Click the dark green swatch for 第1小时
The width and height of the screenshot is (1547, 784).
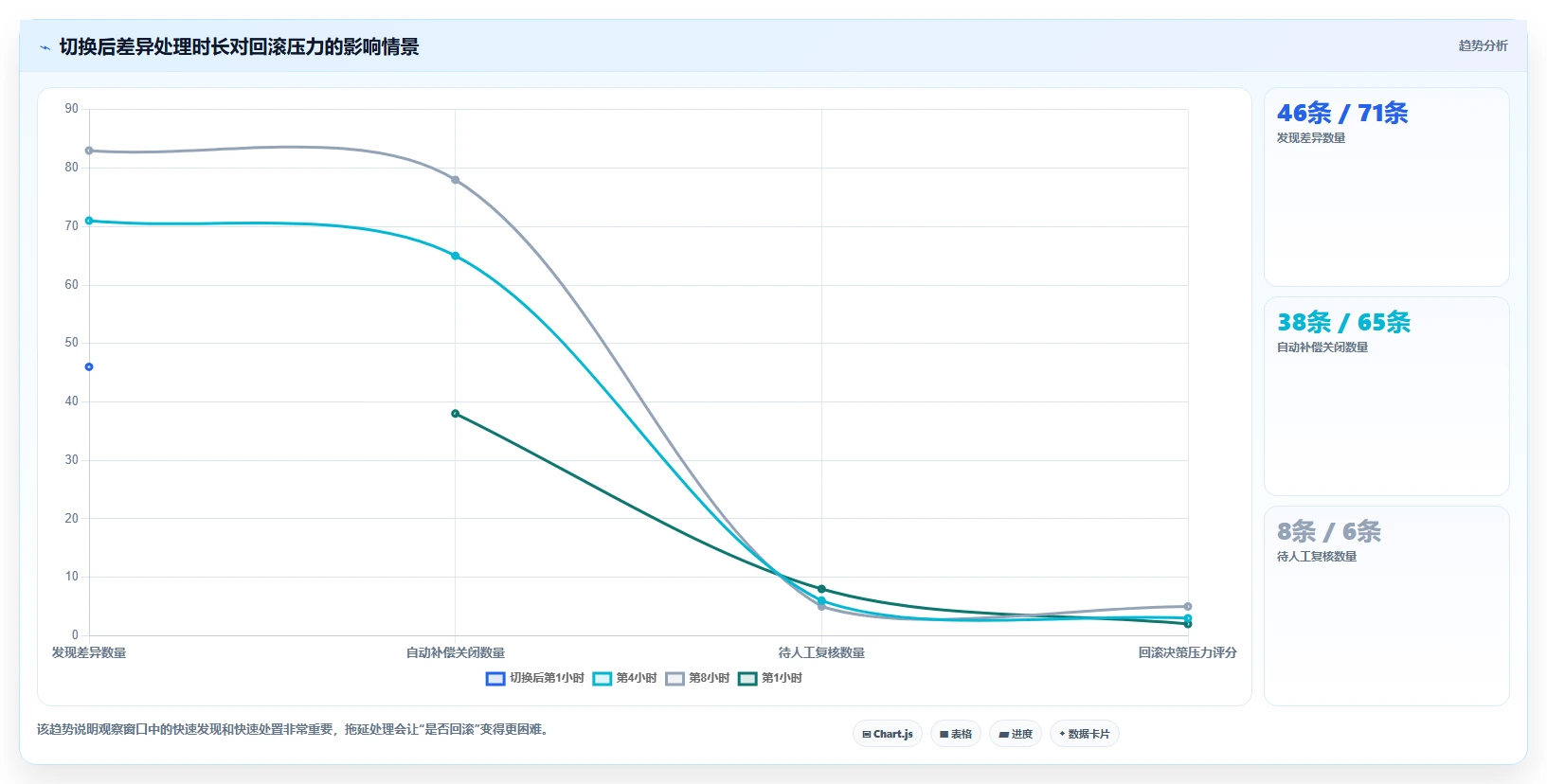click(x=748, y=678)
